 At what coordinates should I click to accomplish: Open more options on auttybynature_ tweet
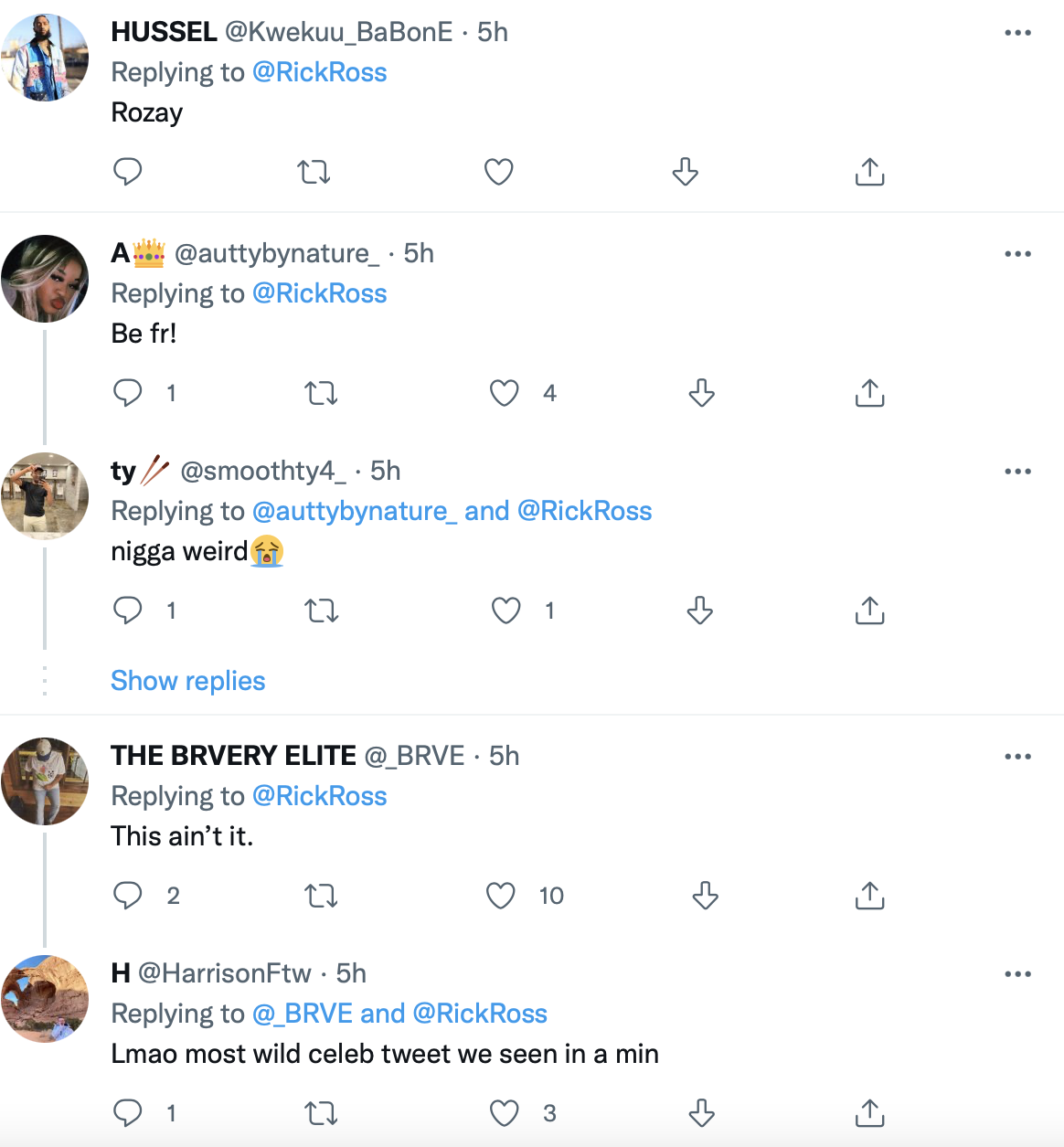click(x=1017, y=254)
